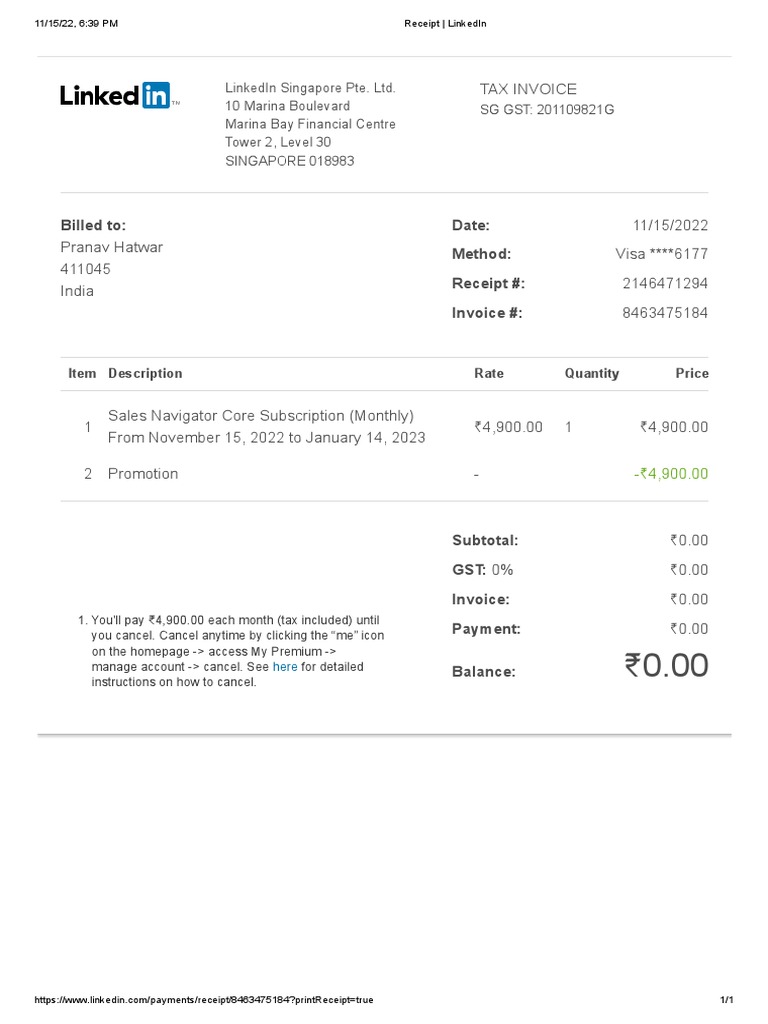This screenshot has height=1024, width=768.
Task: Click the 'Receipt | LinkedIn' page title
Action: 445,24
